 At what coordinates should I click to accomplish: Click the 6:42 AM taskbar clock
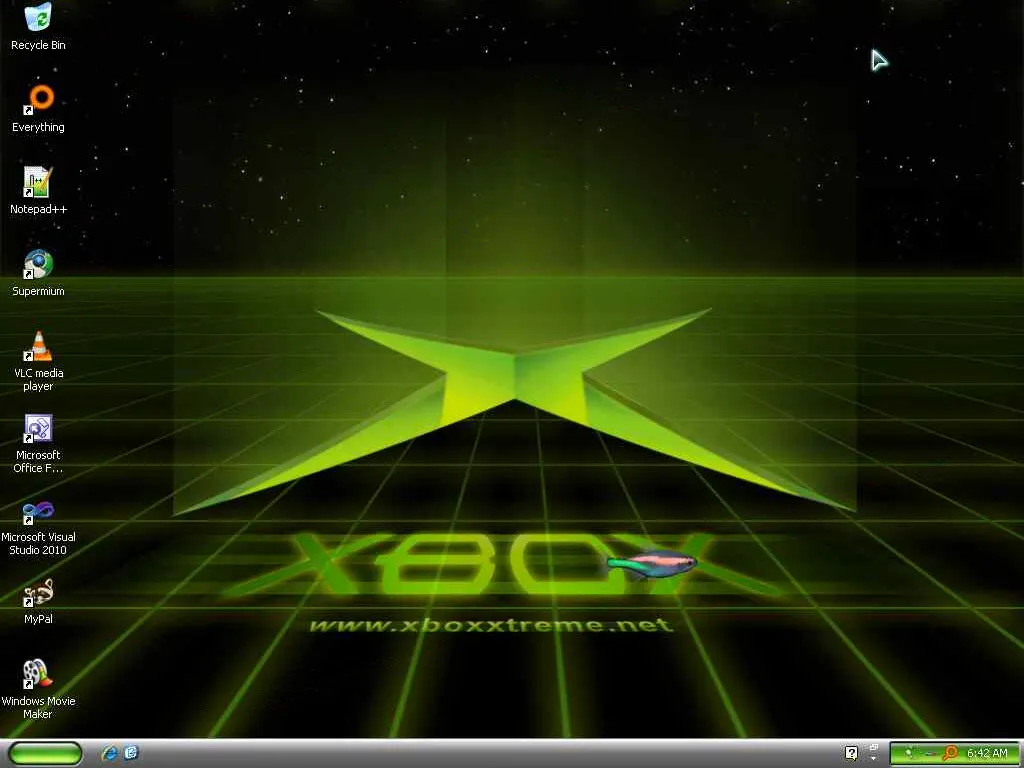(x=987, y=754)
